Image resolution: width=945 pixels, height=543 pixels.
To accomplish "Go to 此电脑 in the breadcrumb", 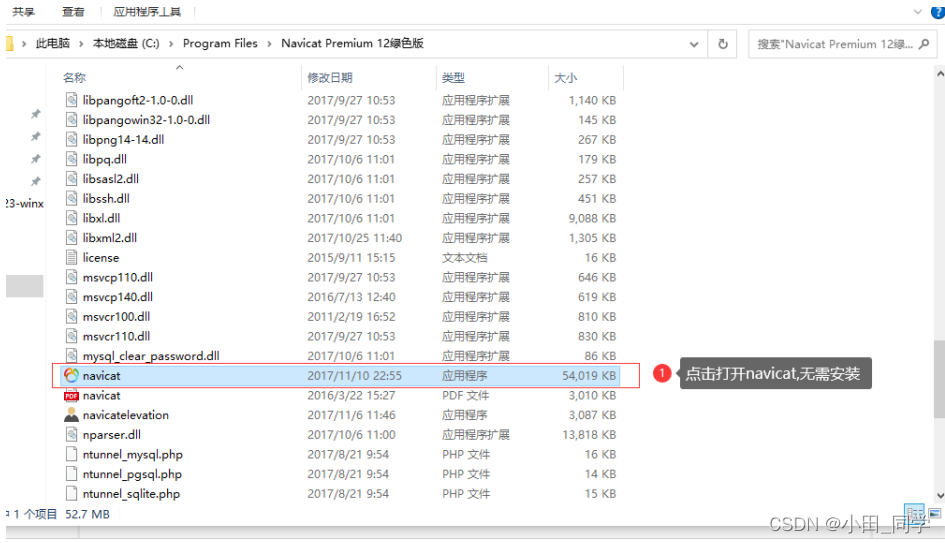I will pos(52,43).
